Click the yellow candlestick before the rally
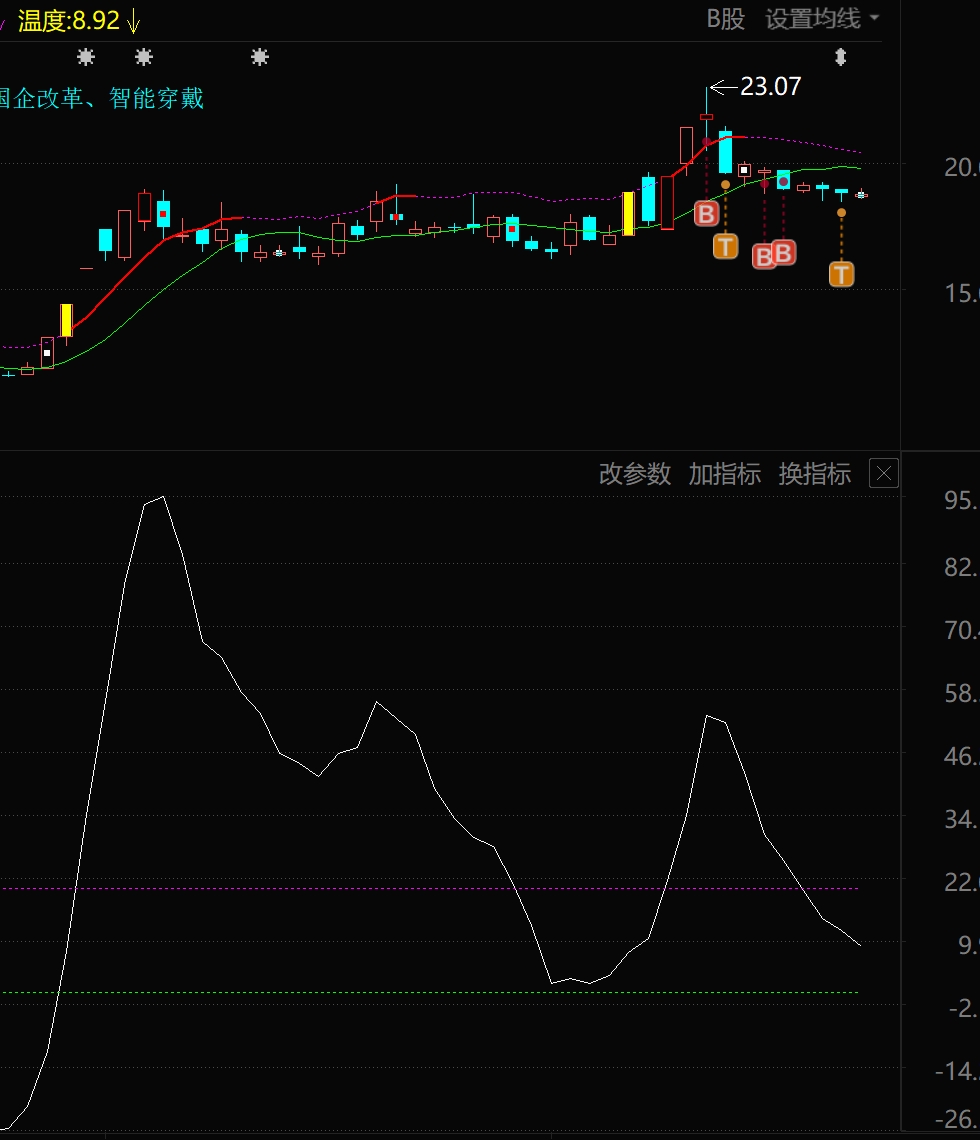The width and height of the screenshot is (980, 1140). pos(629,214)
